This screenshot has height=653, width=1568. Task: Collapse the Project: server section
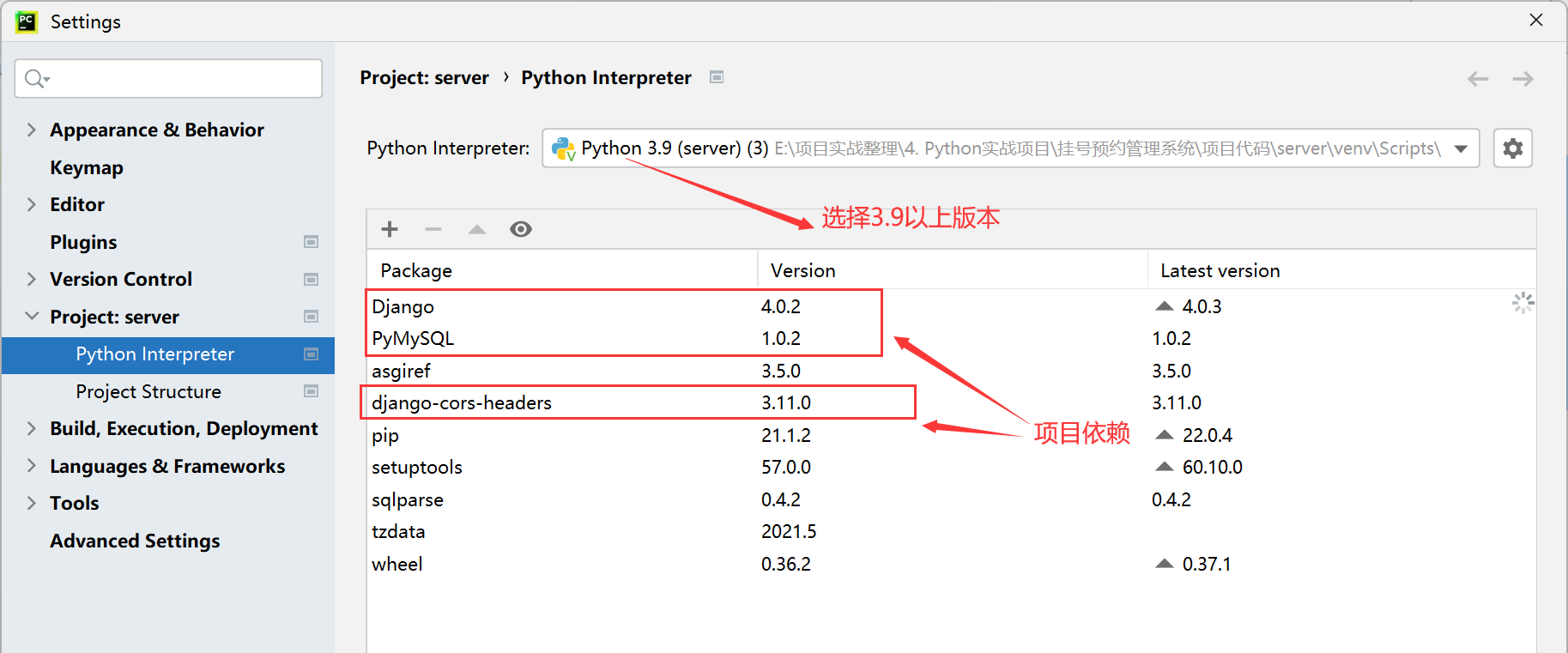coord(32,317)
